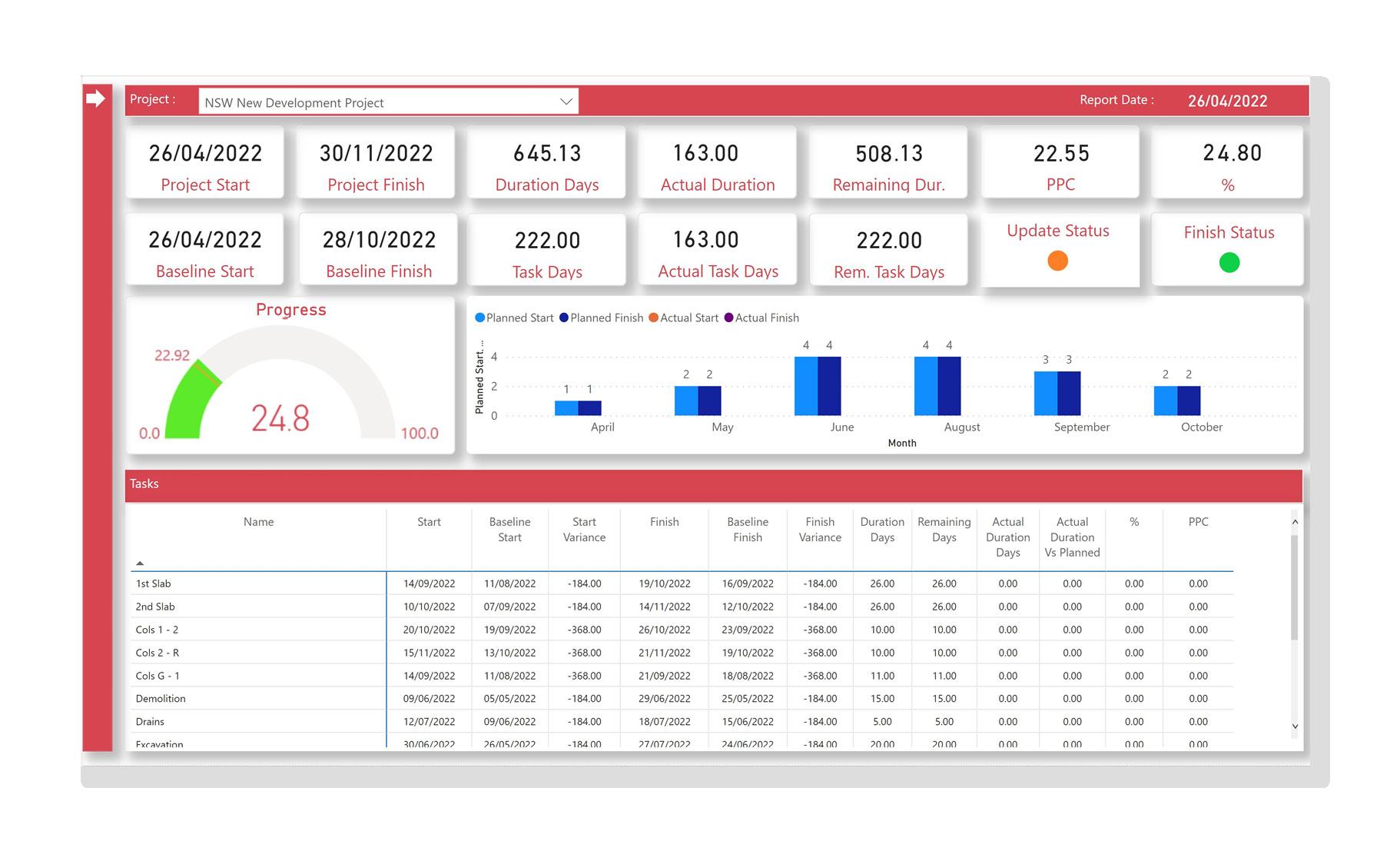The height and width of the screenshot is (841, 1400).
Task: Click the white arrow navigation icon
Action: click(x=95, y=98)
